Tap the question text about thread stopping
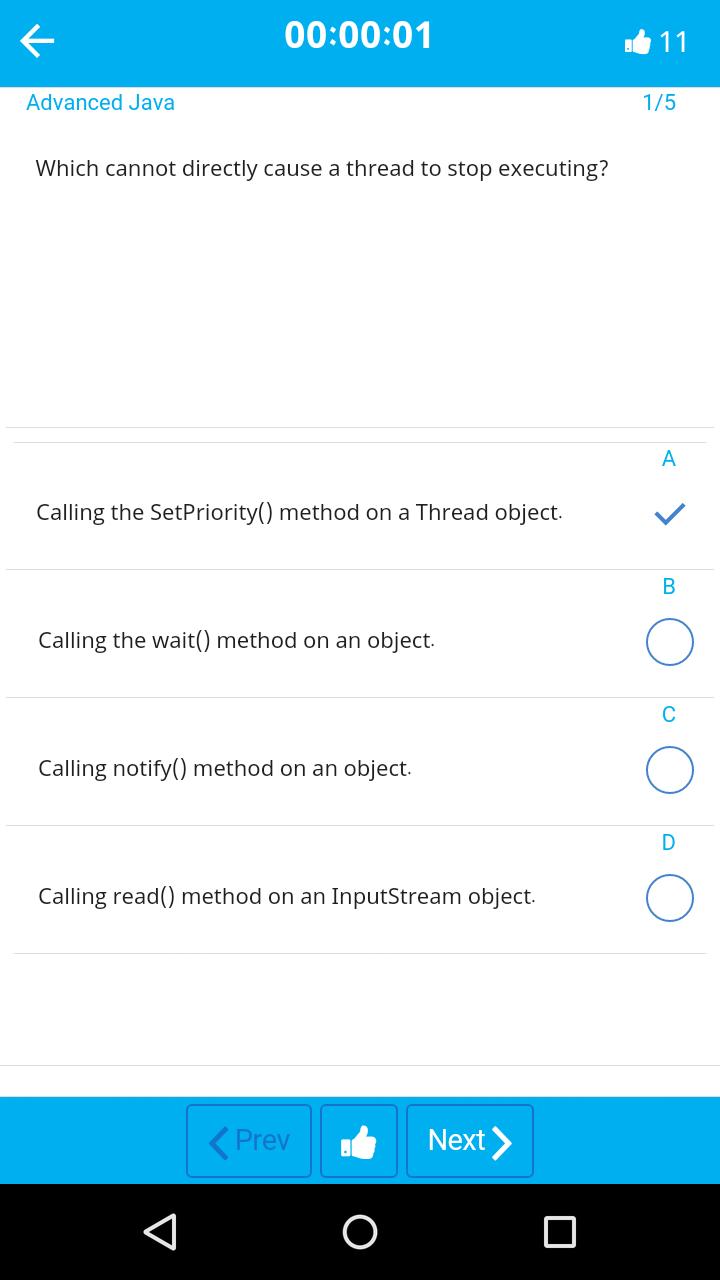Image resolution: width=720 pixels, height=1280 pixels. click(322, 168)
